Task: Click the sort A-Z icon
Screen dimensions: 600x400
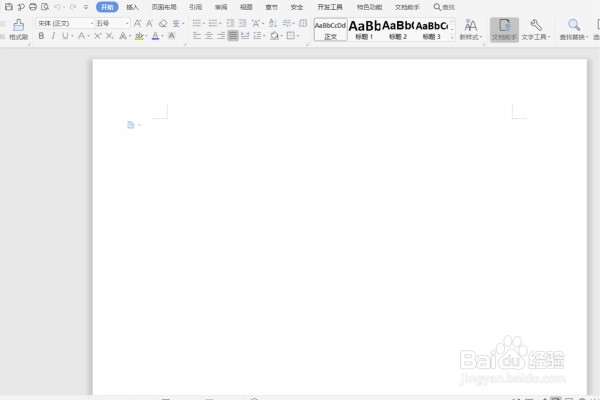Action: click(x=272, y=23)
